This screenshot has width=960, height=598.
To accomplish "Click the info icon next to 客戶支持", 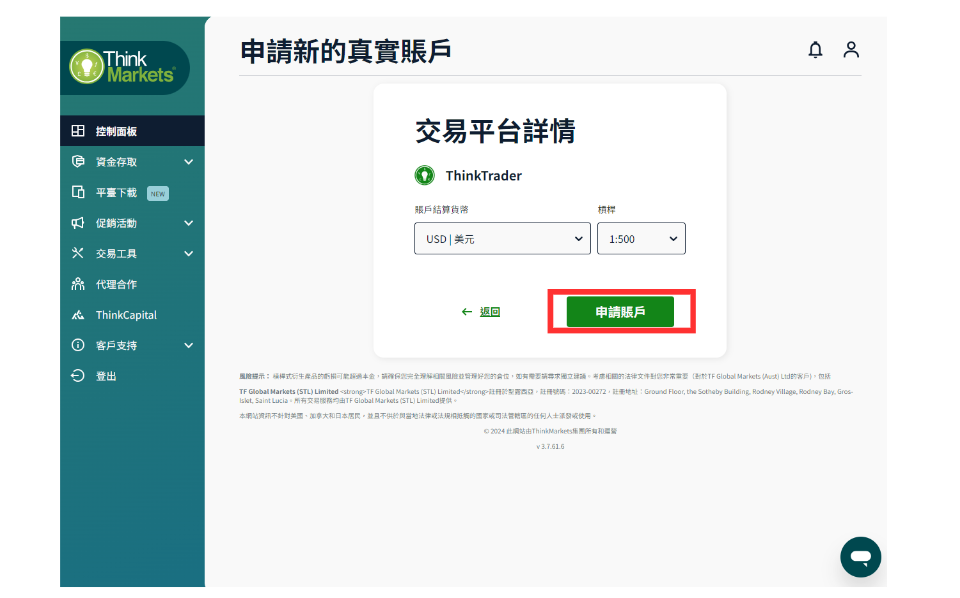I will (78, 345).
